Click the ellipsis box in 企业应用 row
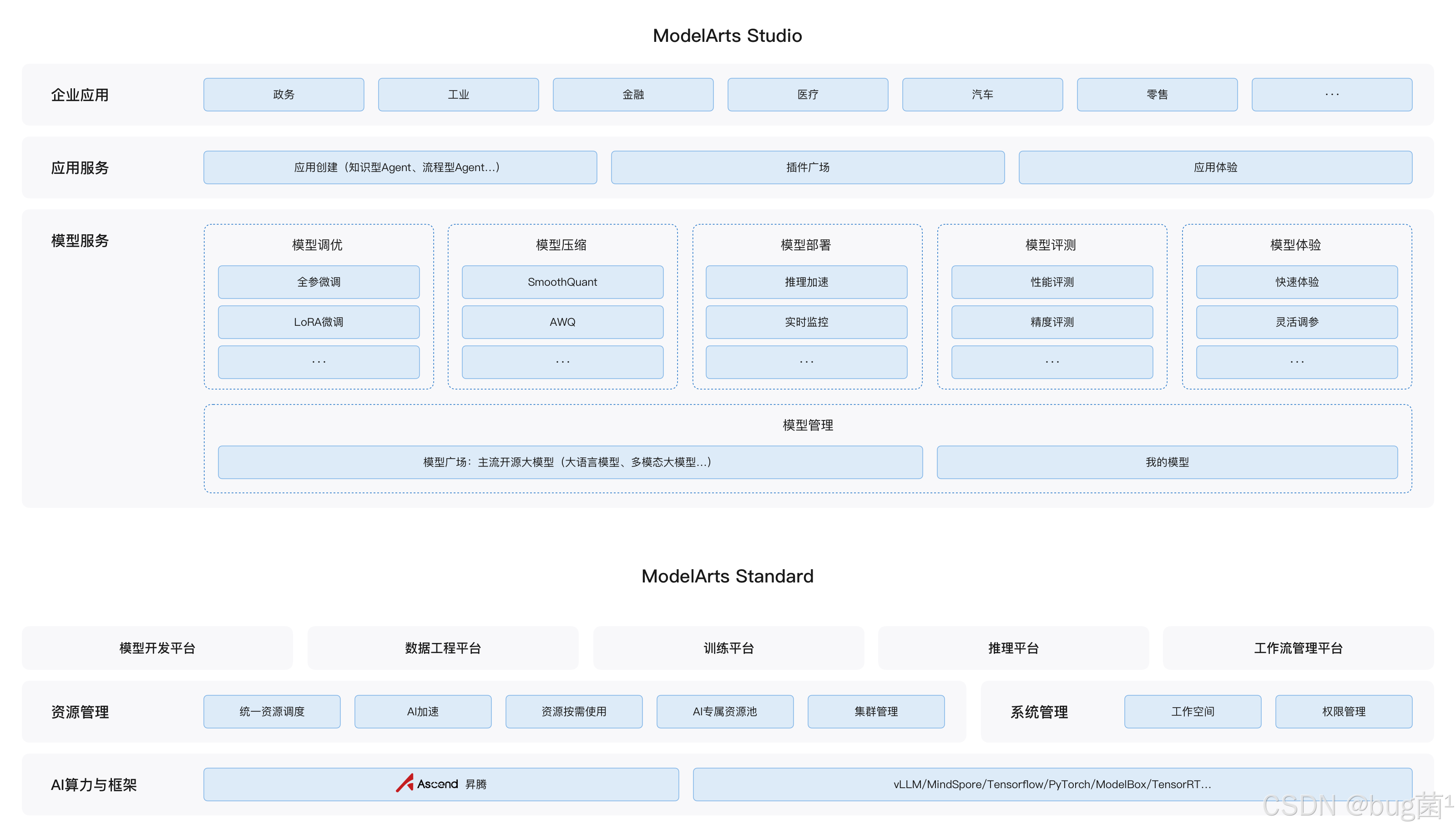Image resolution: width=1456 pixels, height=830 pixels. coord(1332,94)
